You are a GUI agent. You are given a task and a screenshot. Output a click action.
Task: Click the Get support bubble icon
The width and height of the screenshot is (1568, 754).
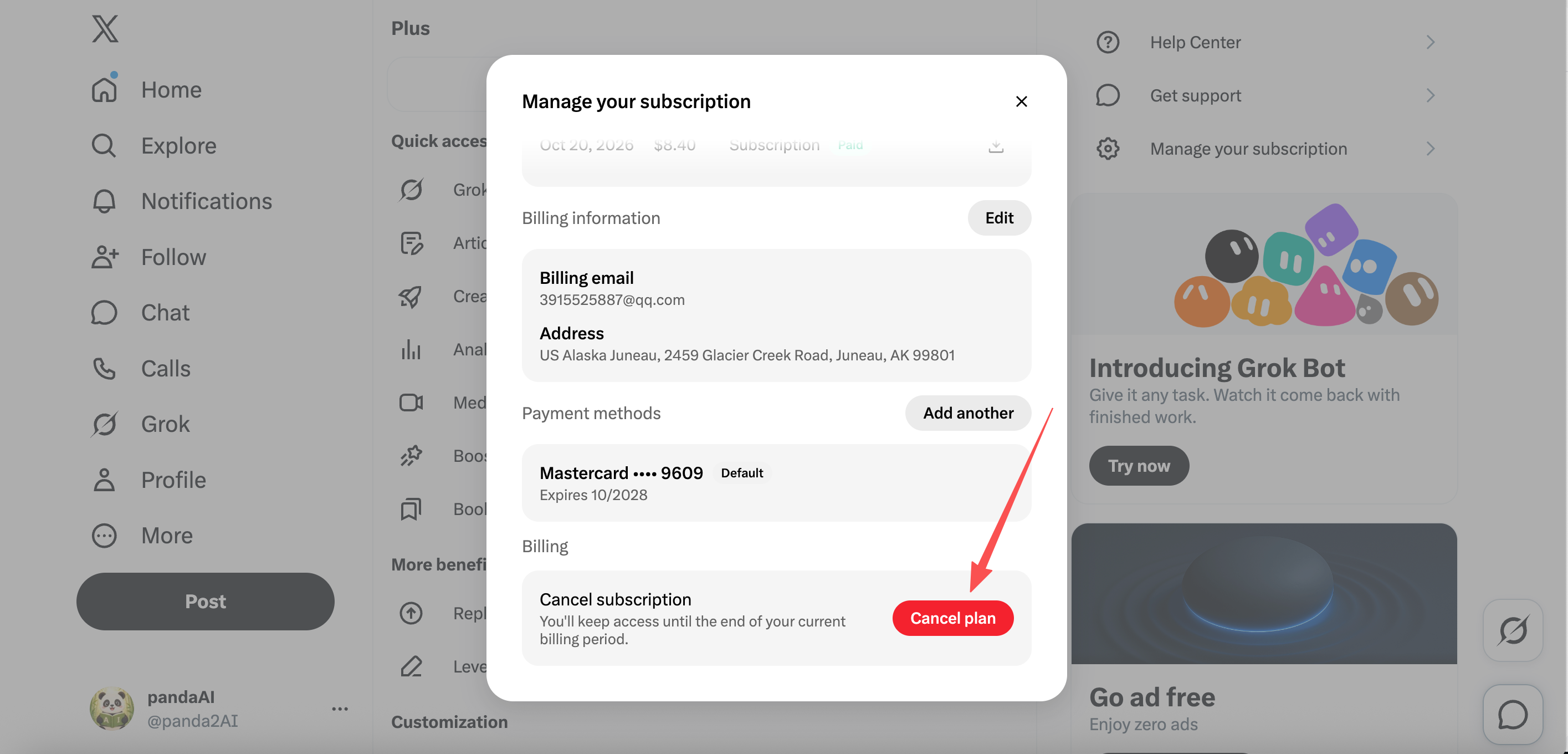coord(1108,95)
